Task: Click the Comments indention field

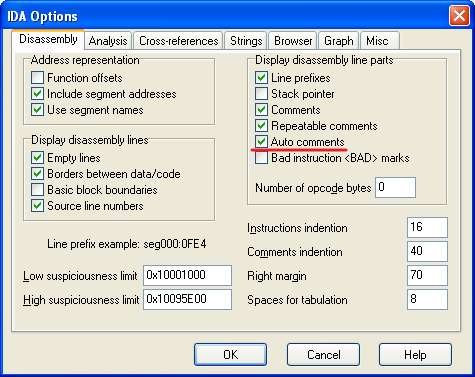Action: point(427,251)
